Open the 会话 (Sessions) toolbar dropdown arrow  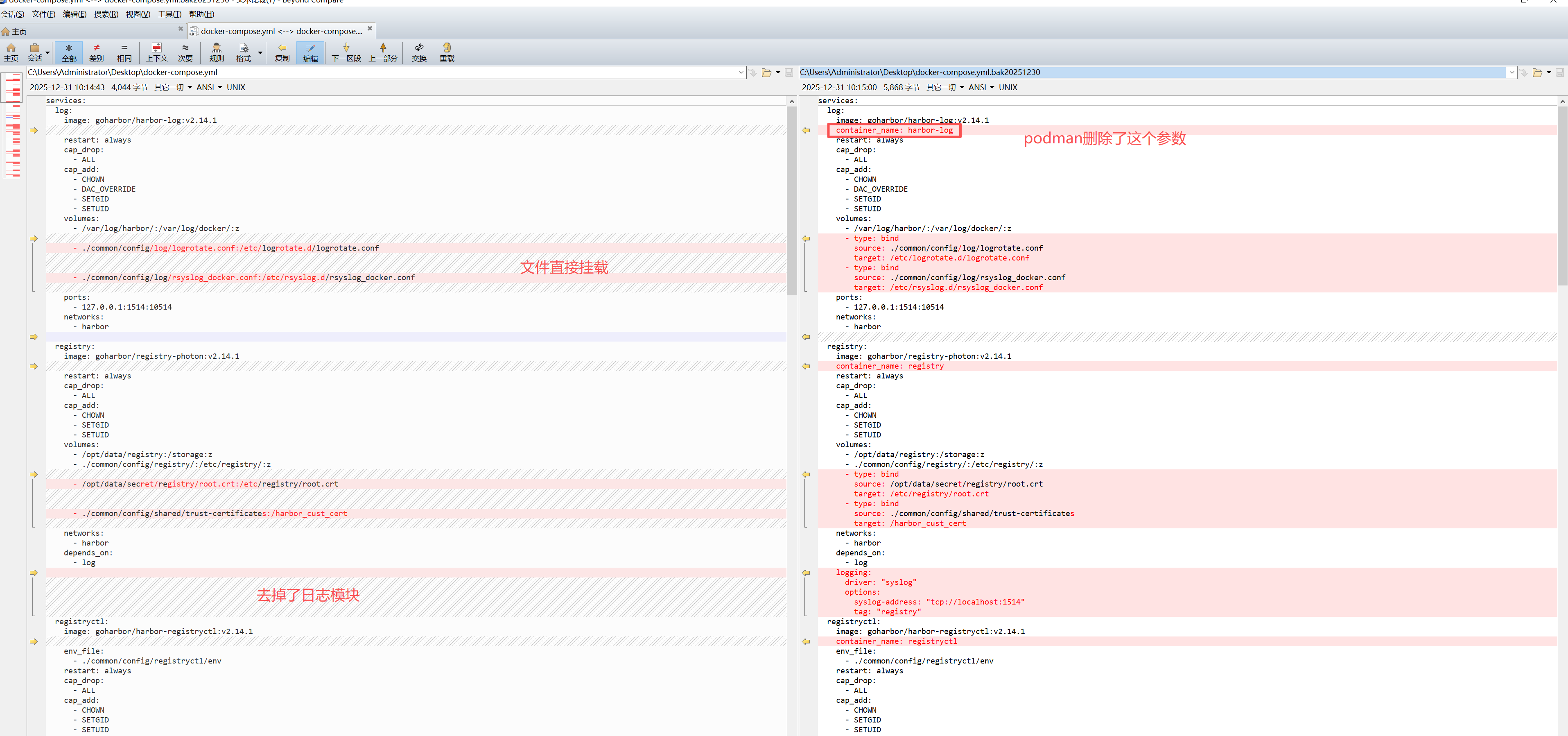[x=47, y=53]
